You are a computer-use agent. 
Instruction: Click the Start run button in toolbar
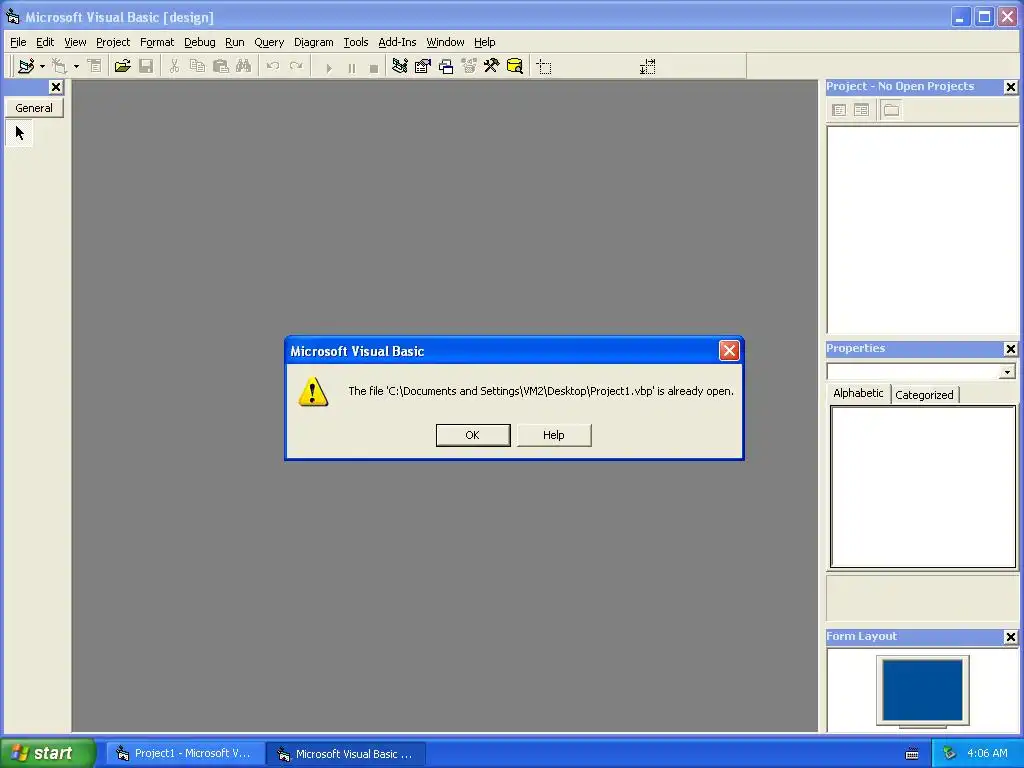[328, 67]
